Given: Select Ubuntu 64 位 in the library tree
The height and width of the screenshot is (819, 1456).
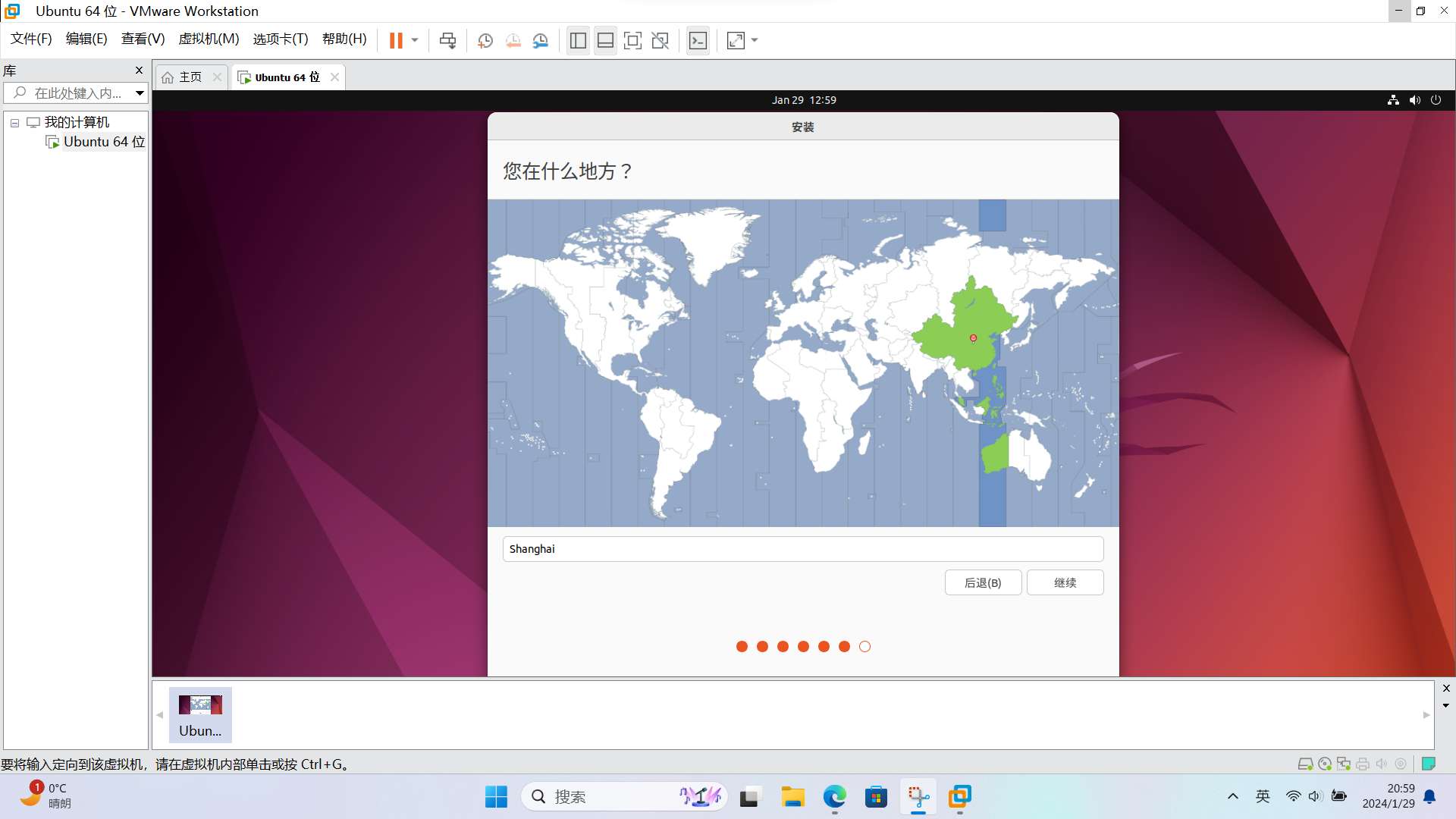Looking at the screenshot, I should [x=104, y=142].
